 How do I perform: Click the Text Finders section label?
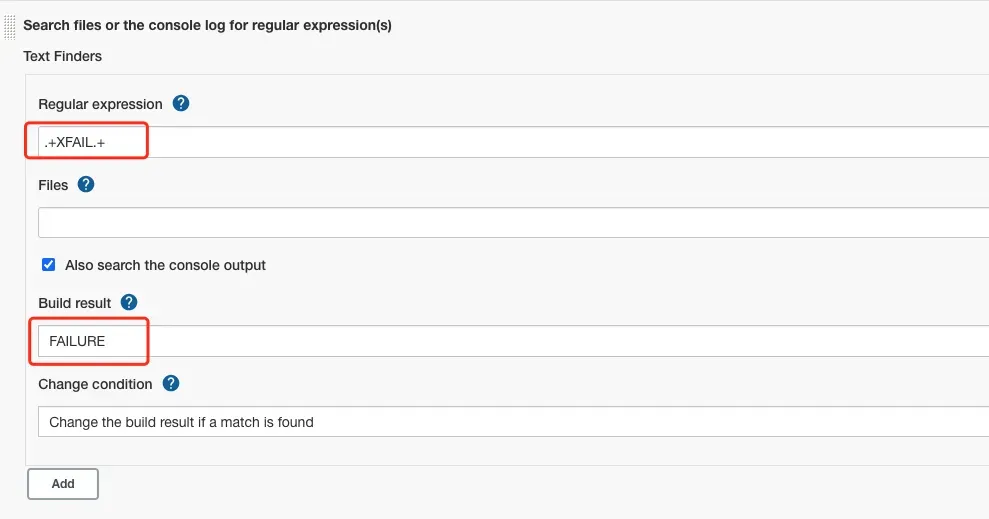coord(62,56)
